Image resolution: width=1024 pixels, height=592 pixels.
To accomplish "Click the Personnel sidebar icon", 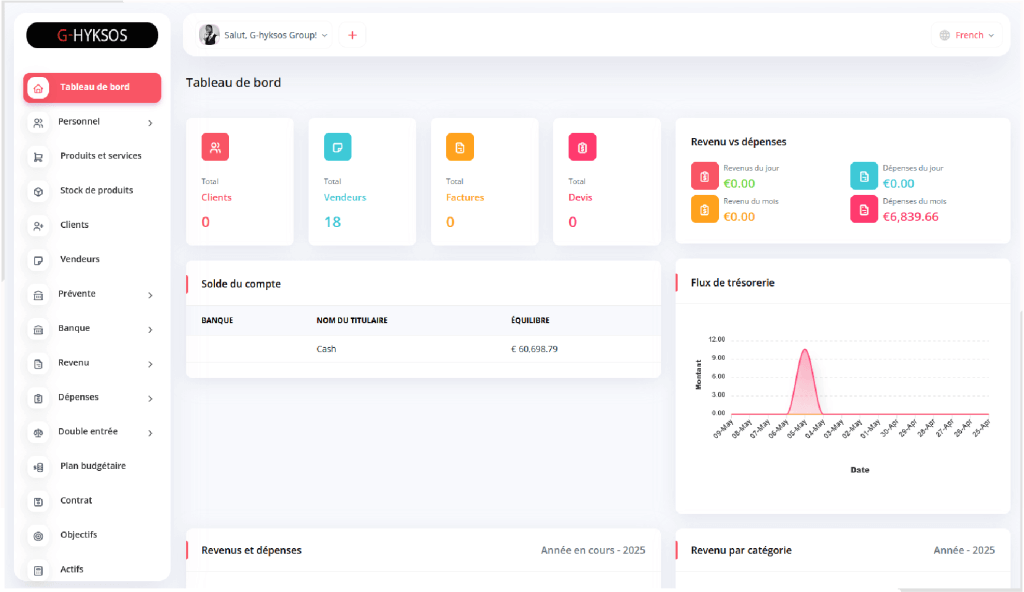I will 39,123.
